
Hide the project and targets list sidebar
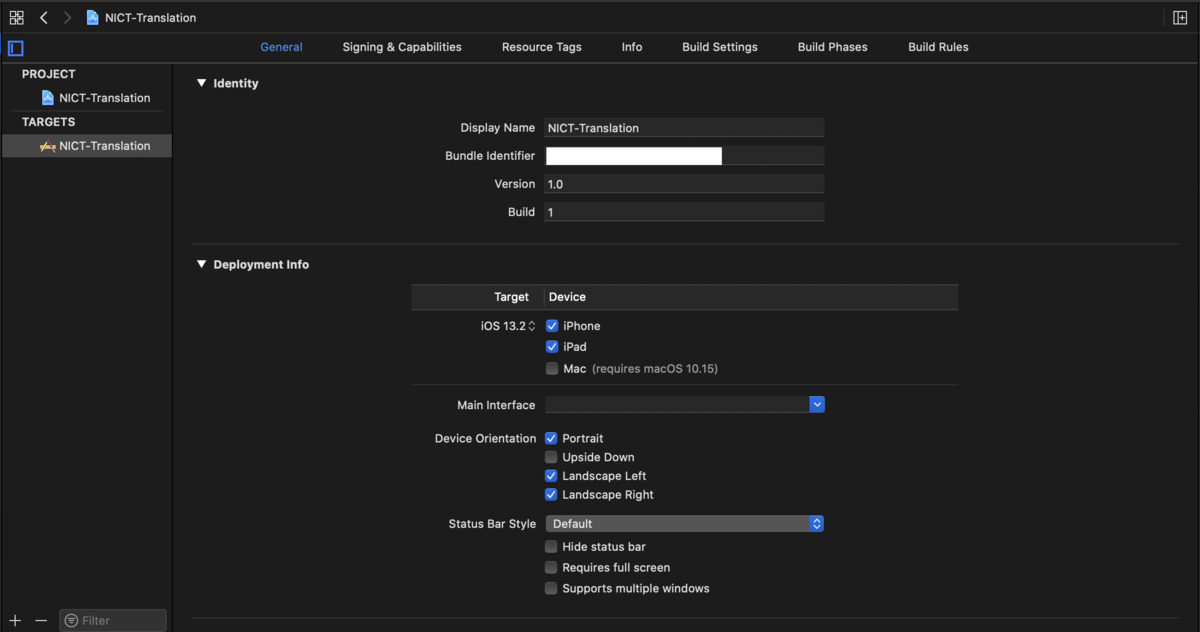coord(15,48)
